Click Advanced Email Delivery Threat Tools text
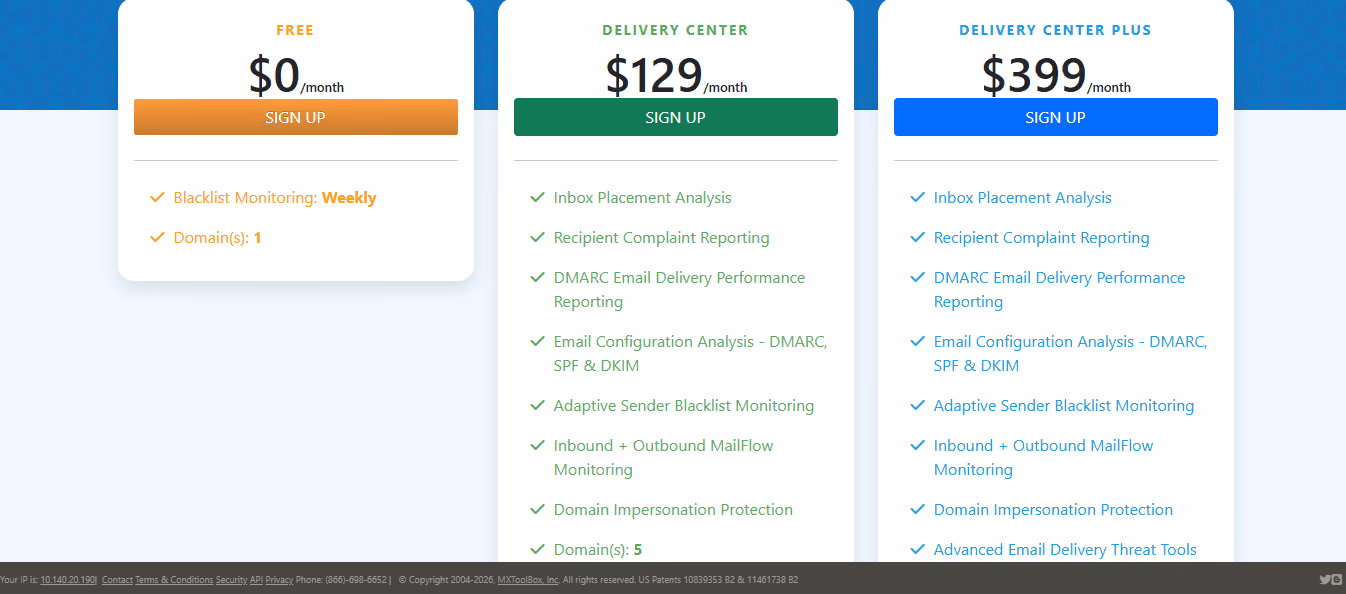Image resolution: width=1346 pixels, height=594 pixels. (1065, 550)
